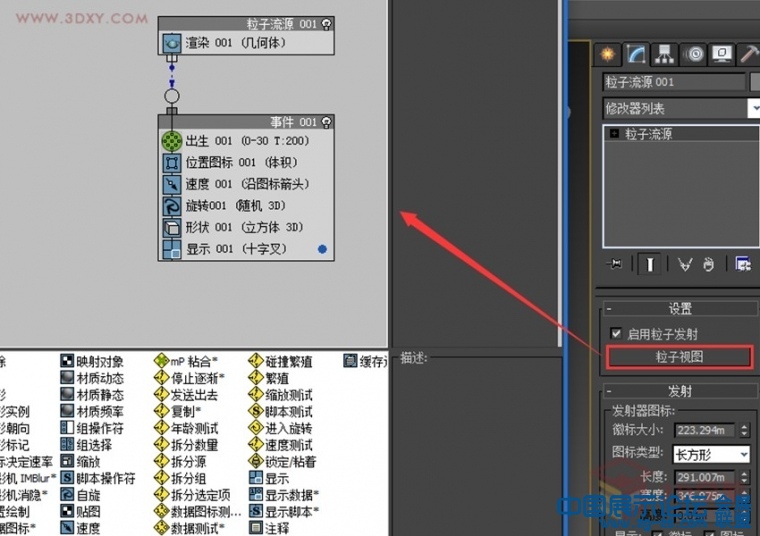This screenshot has height=536, width=760.
Task: Pick the 注释 operator in the depot
Action: point(269,528)
